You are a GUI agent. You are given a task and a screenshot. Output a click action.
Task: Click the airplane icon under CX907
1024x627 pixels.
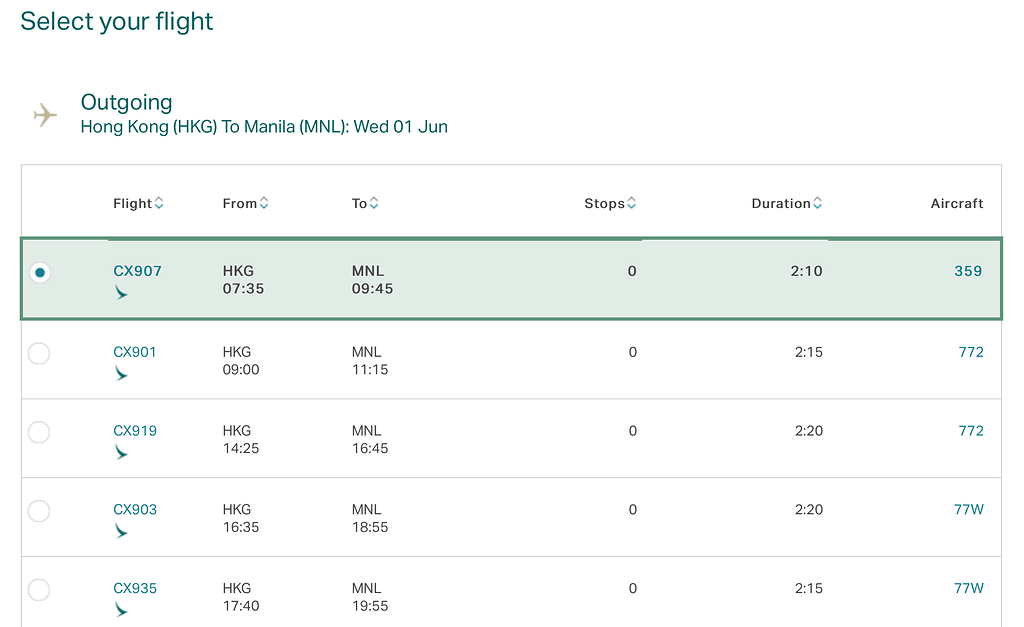[122, 294]
